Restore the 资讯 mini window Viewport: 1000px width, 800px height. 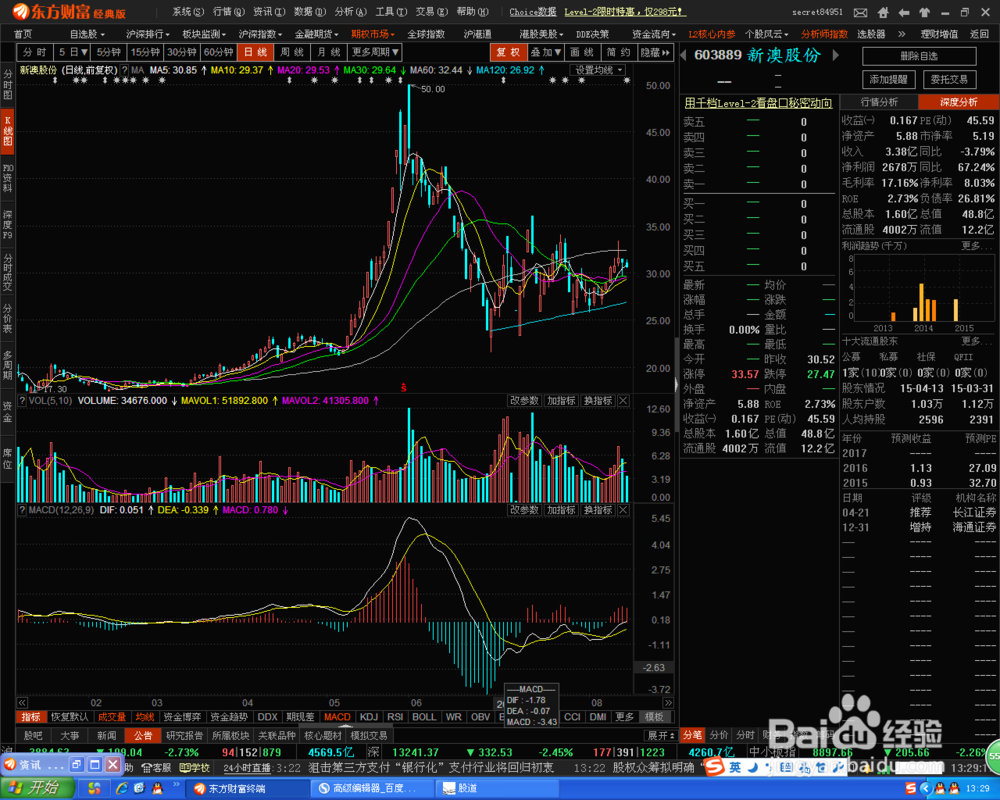click(x=77, y=764)
